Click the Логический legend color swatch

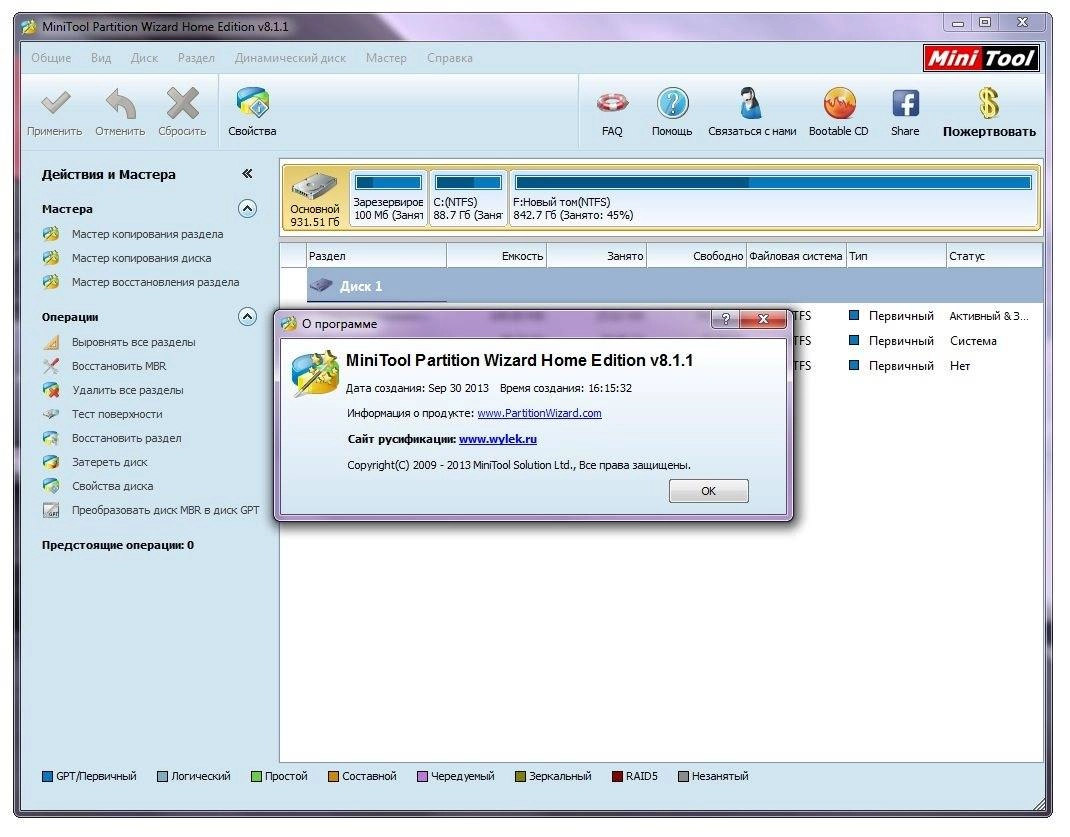point(162,776)
